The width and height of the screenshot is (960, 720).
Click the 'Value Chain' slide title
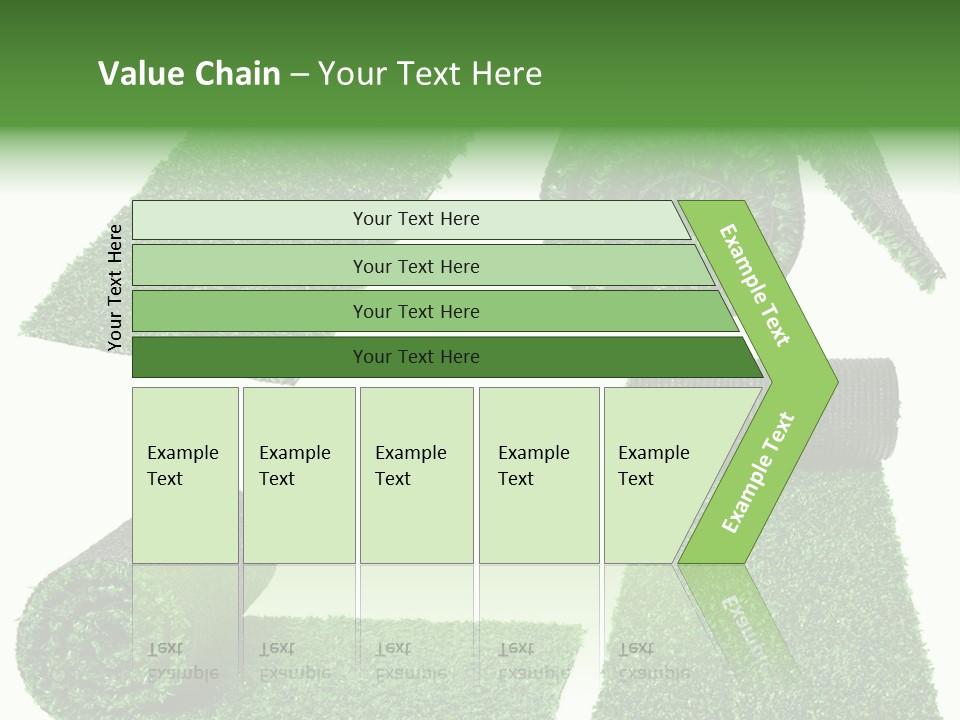190,74
